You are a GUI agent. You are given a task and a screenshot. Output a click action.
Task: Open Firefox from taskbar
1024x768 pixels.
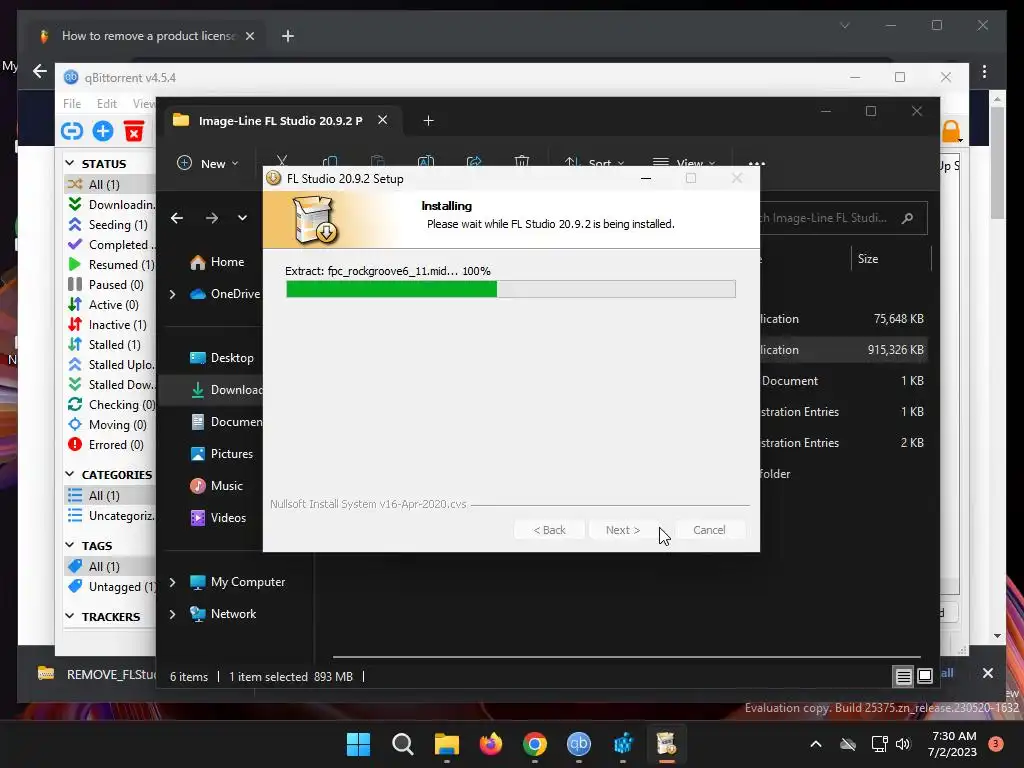[490, 744]
